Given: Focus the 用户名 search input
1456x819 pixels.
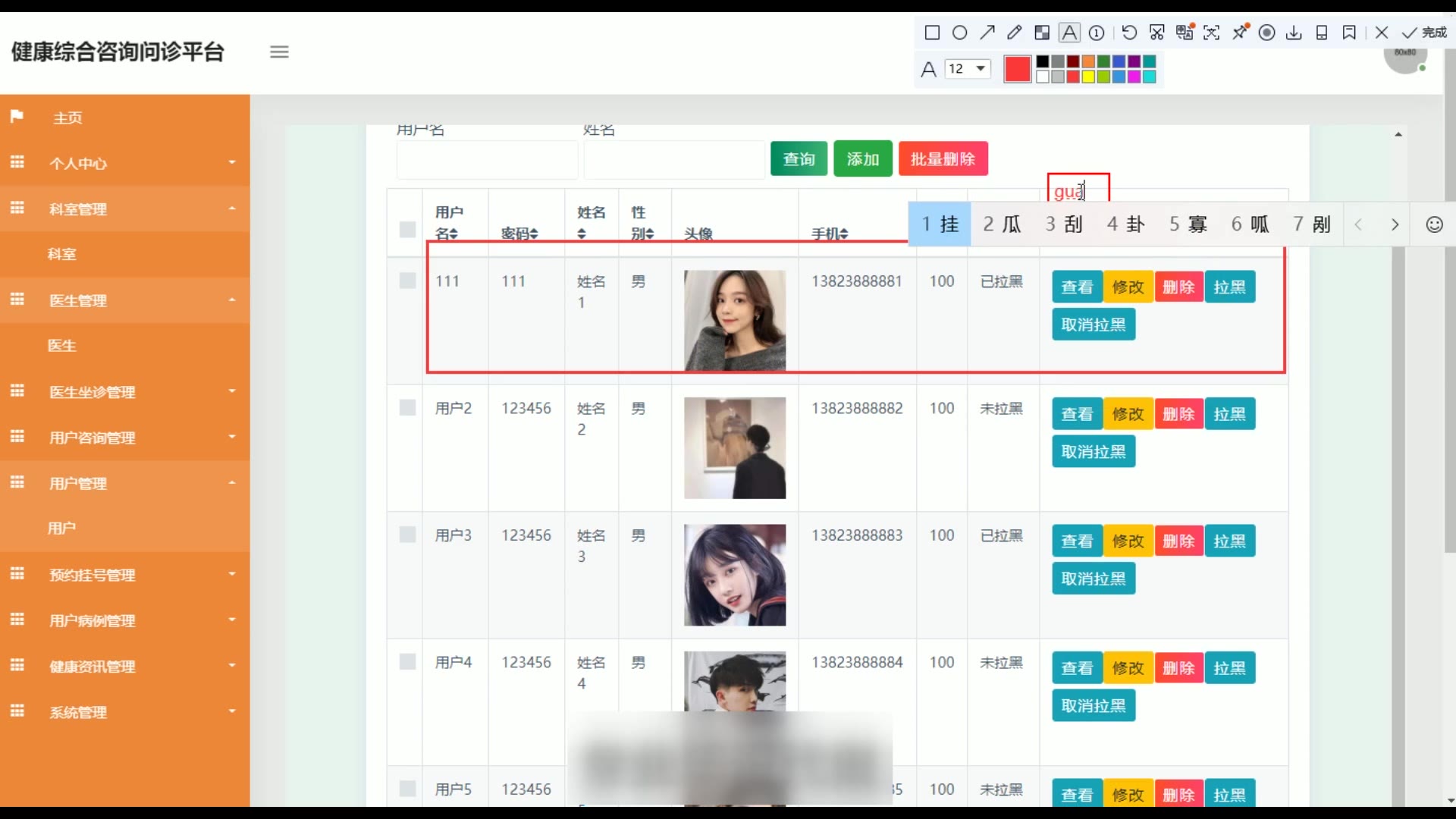Looking at the screenshot, I should pyautogui.click(x=487, y=159).
